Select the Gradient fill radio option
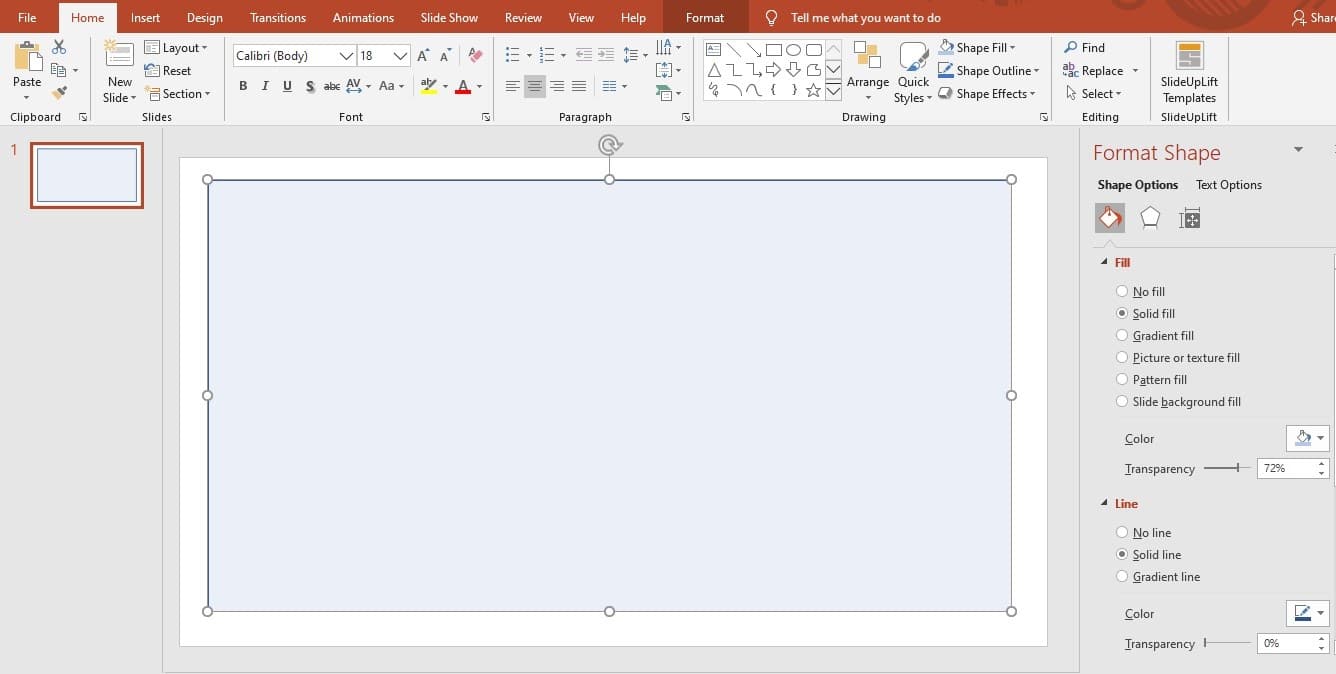 click(x=1122, y=336)
